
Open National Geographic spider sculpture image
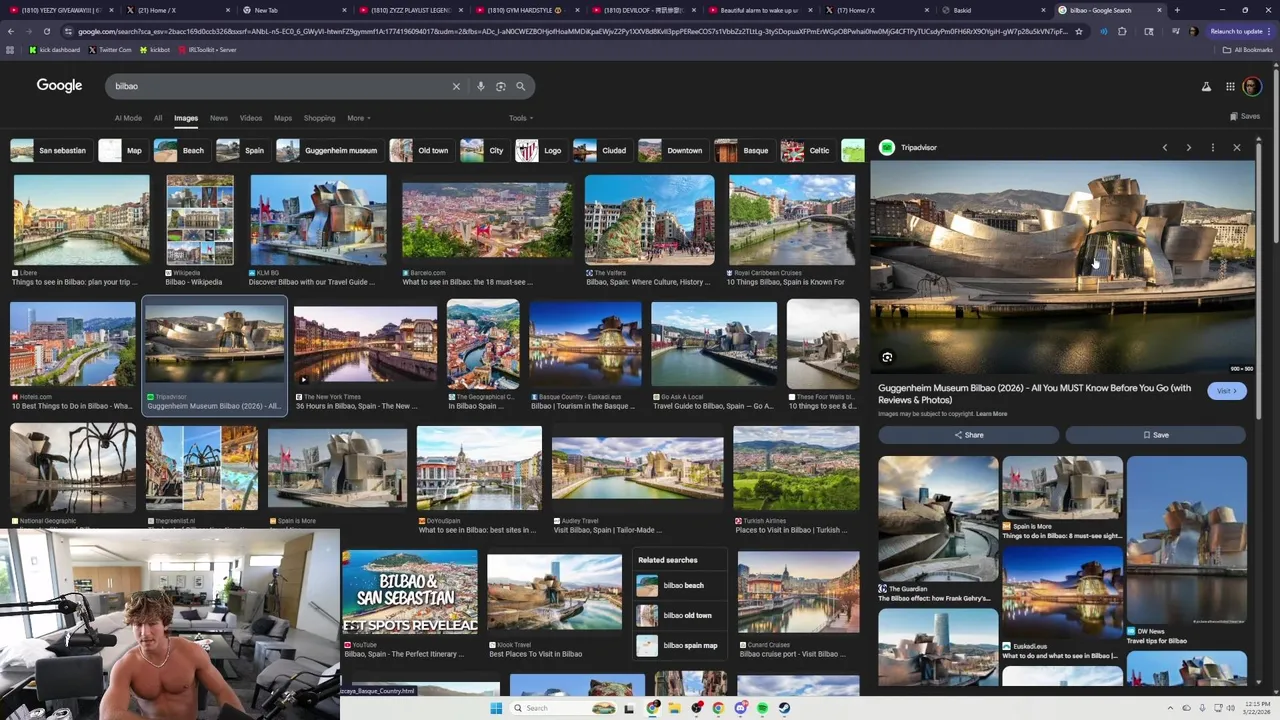click(x=73, y=468)
